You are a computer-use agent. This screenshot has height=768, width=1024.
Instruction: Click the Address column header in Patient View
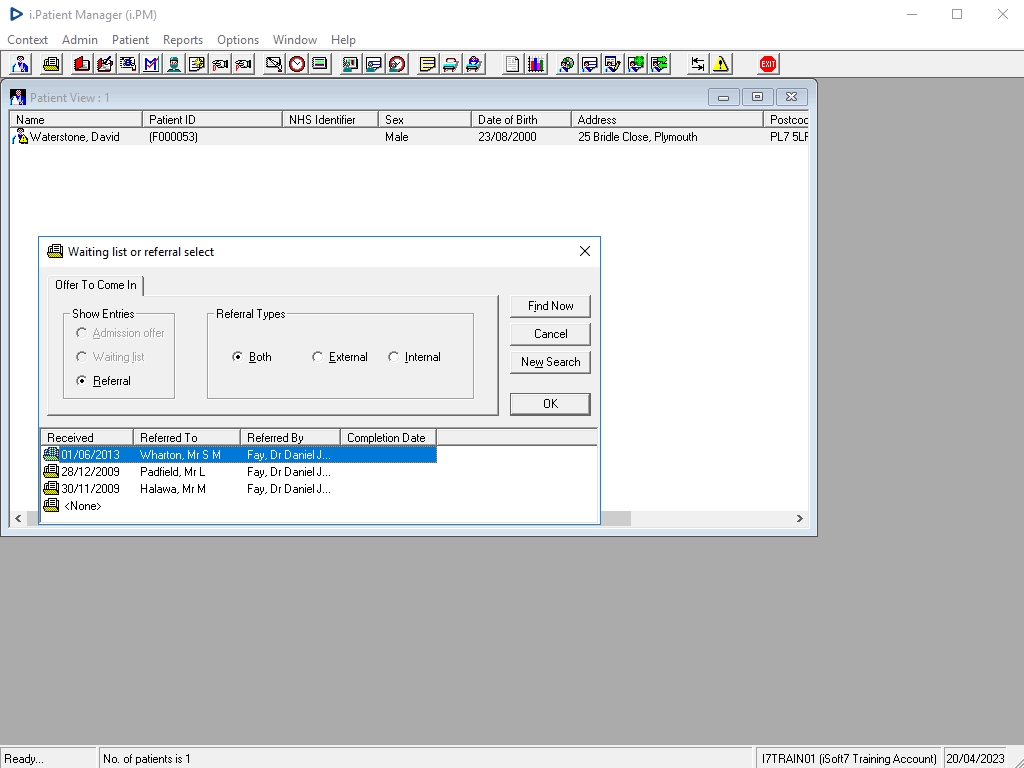click(667, 120)
